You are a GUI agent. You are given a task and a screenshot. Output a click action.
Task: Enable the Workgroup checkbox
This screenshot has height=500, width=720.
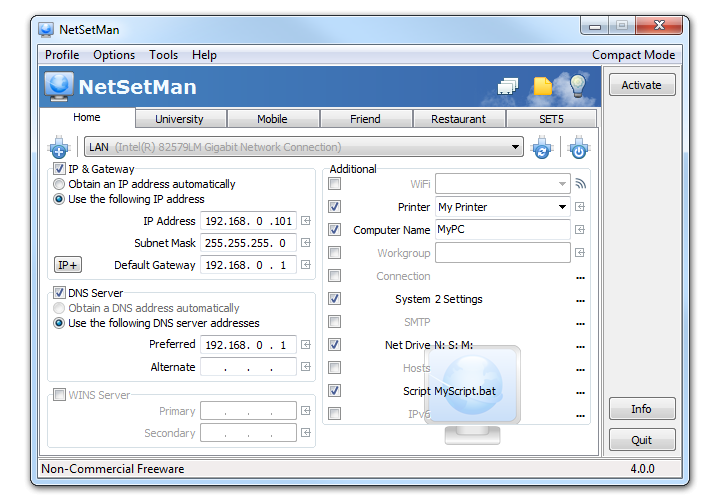[x=335, y=253]
